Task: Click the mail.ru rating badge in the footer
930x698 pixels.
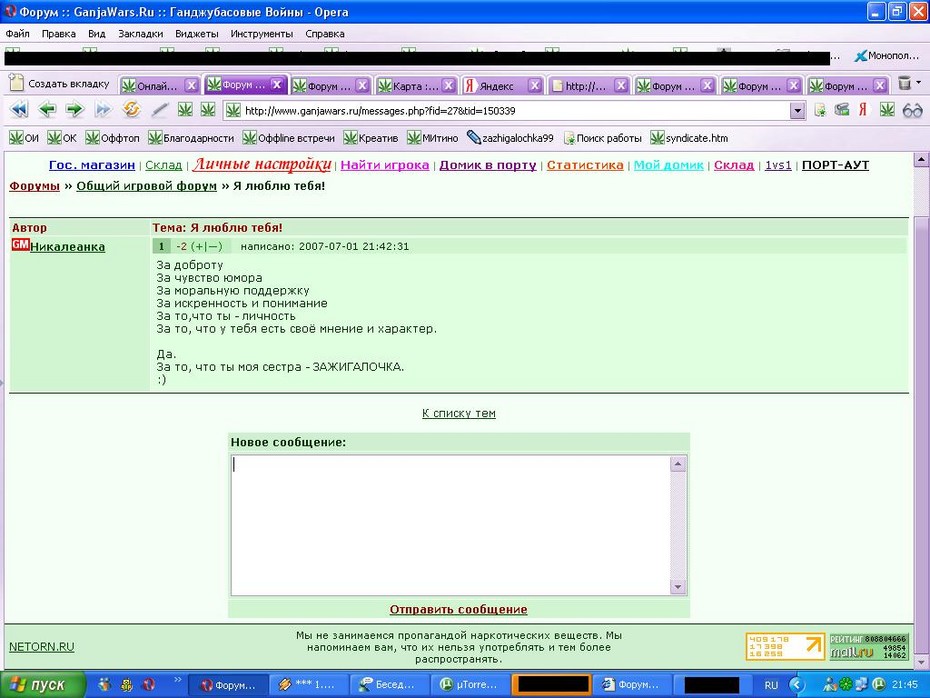Action: [x=868, y=646]
